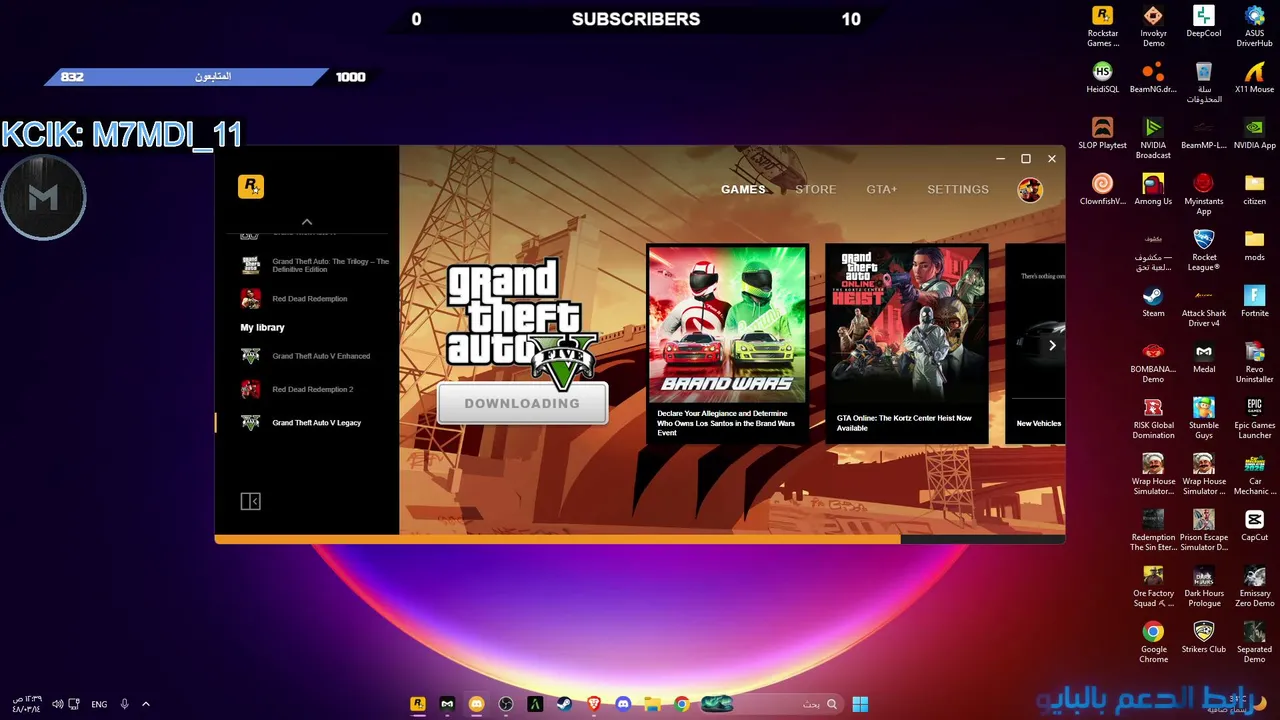Open the mods folder on desktop
This screenshot has height=720, width=1280.
point(1254,245)
